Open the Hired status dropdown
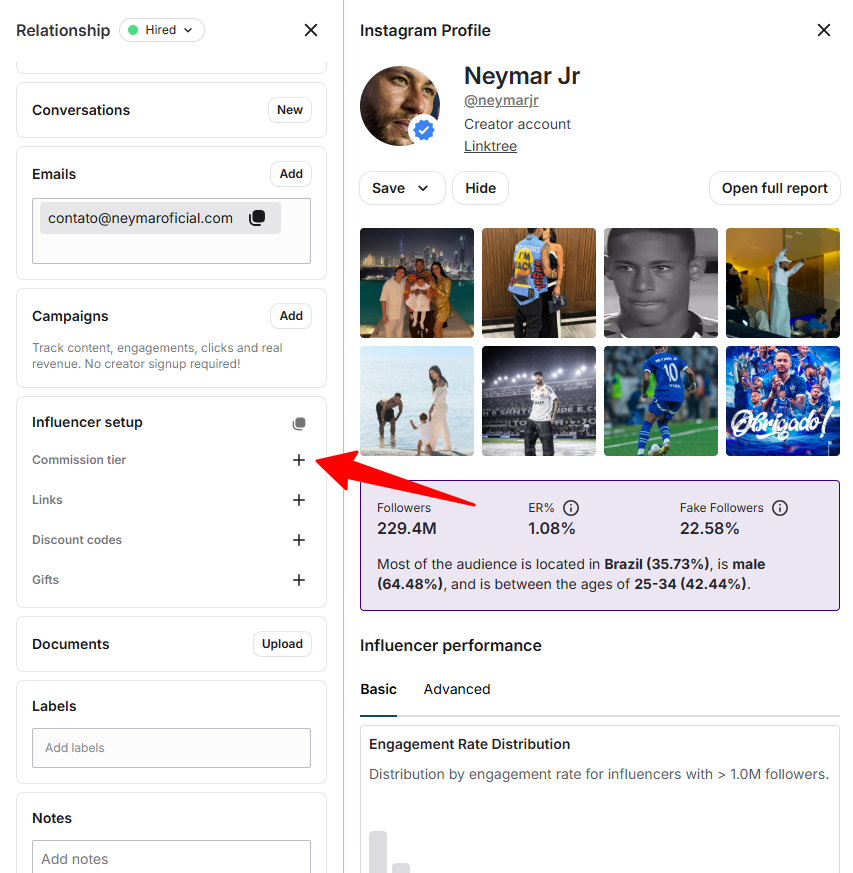 point(161,30)
